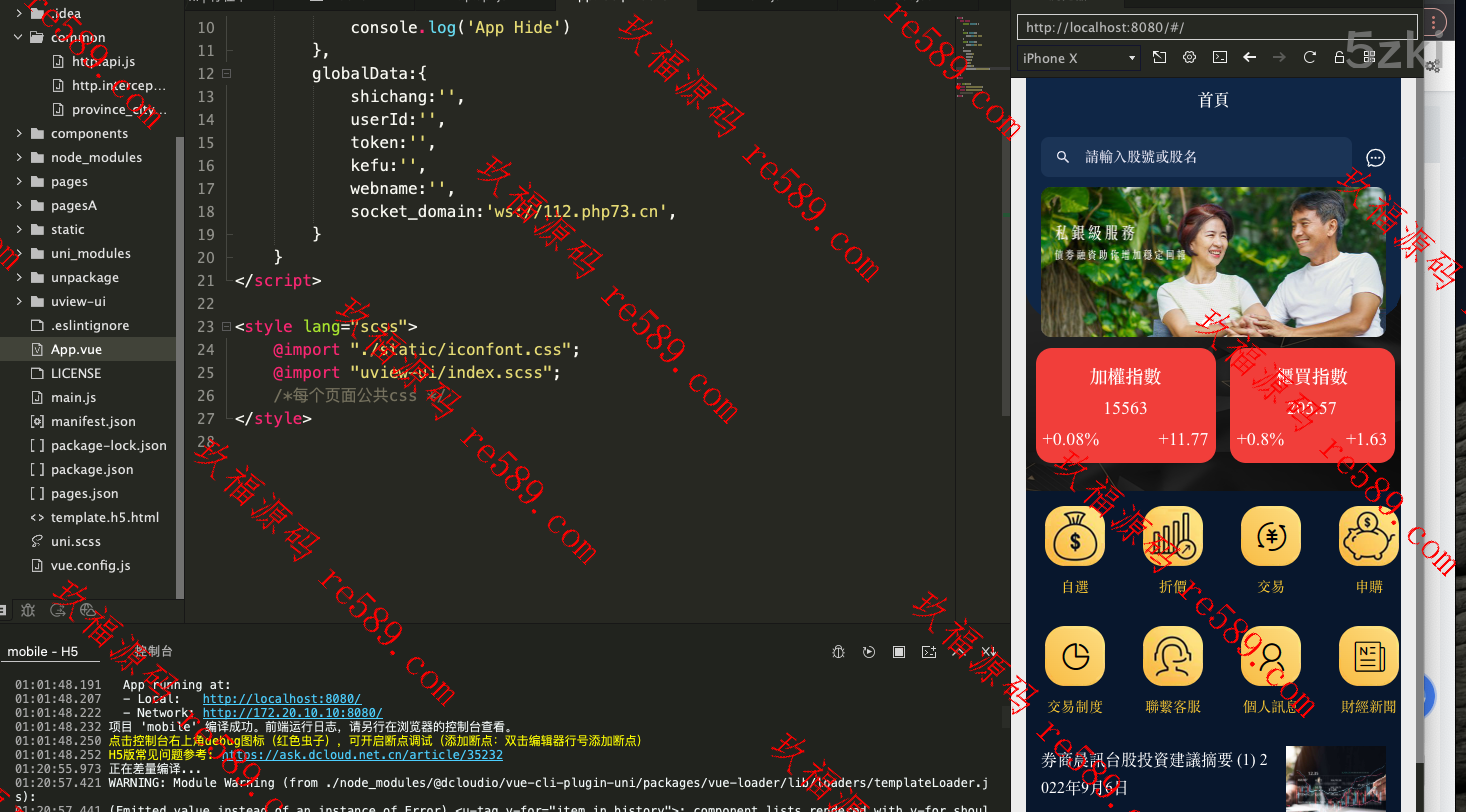Open preview settings gear icon
The image size is (1466, 812).
(x=1189, y=58)
